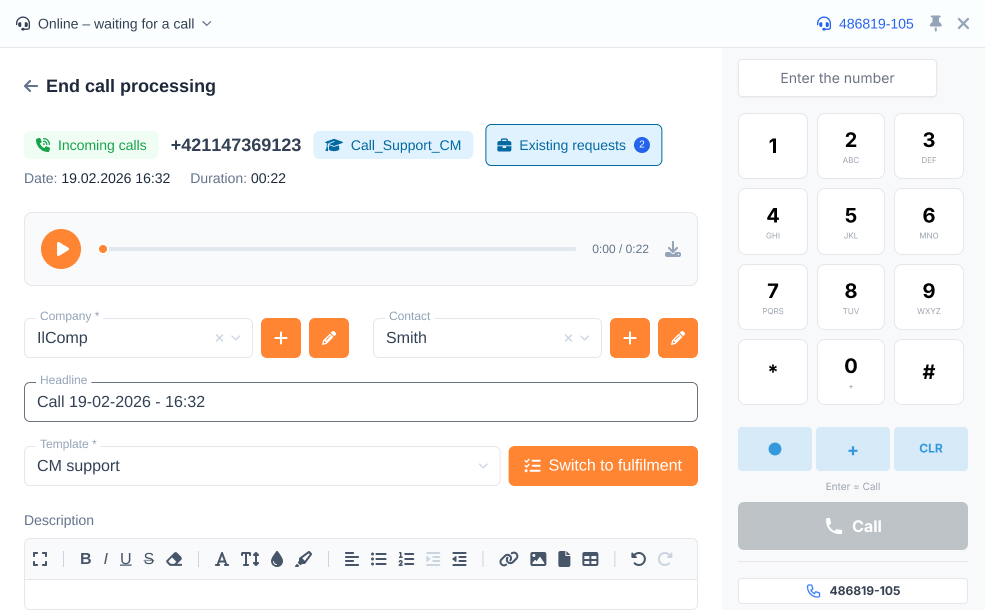
Task: Toggle bold formatting in description
Action: [85, 559]
